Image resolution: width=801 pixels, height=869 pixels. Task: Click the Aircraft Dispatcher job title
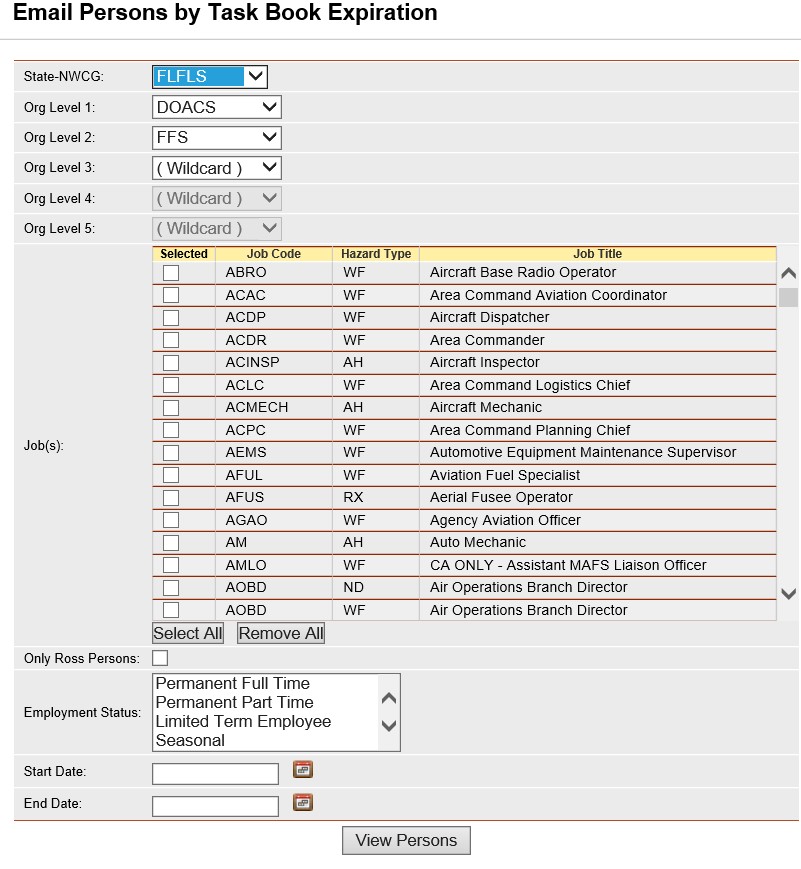(x=489, y=318)
